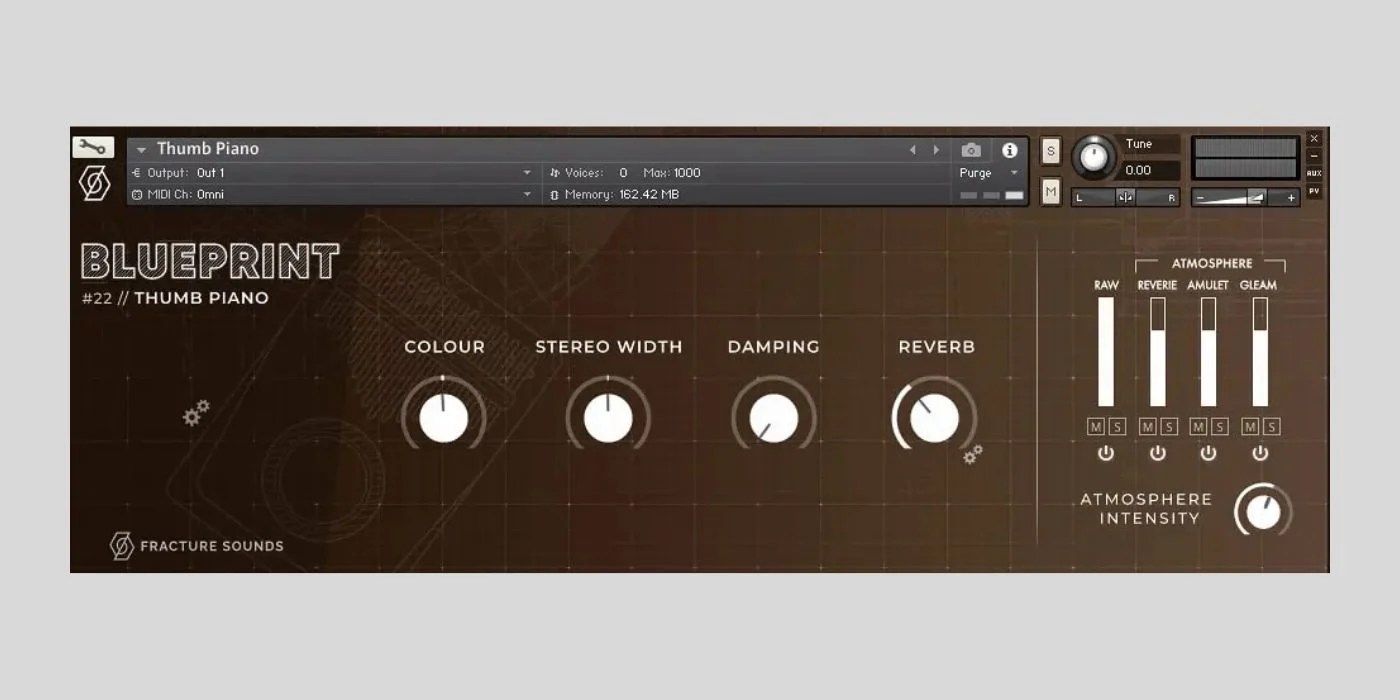Mute the instrument with the header M button
The width and height of the screenshot is (1400, 700).
(x=1050, y=191)
